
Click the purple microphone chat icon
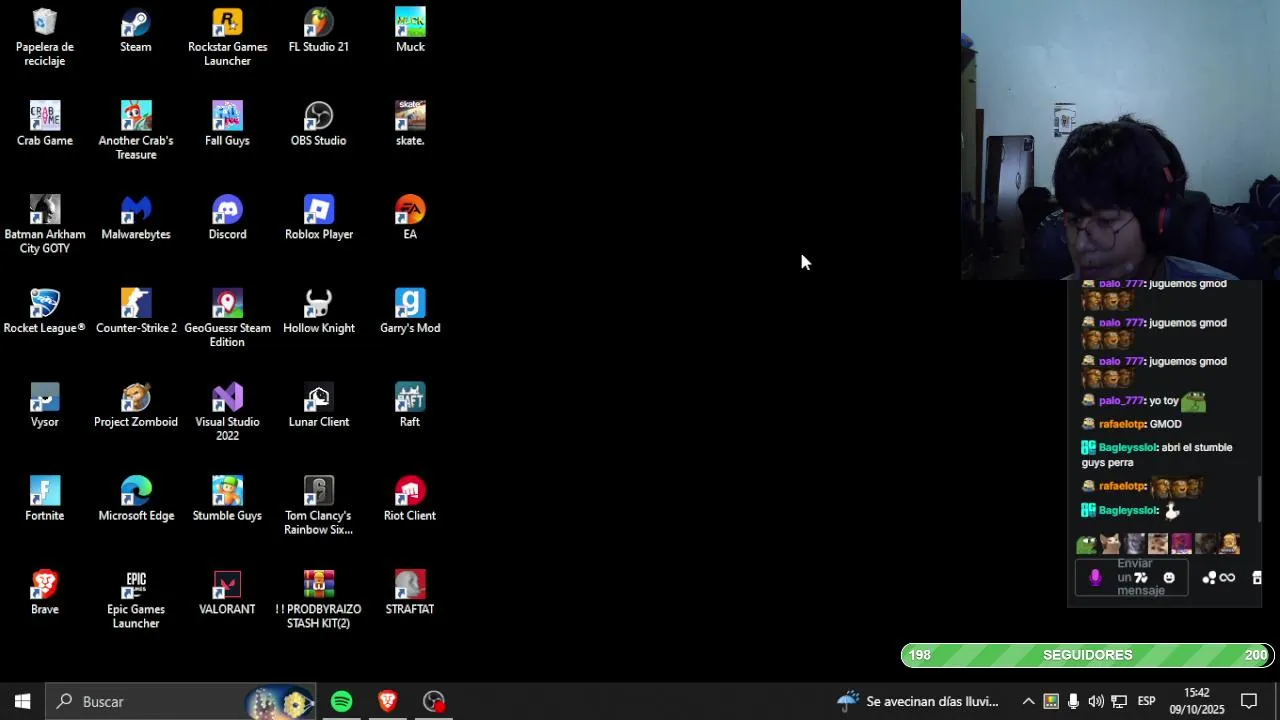point(1095,577)
